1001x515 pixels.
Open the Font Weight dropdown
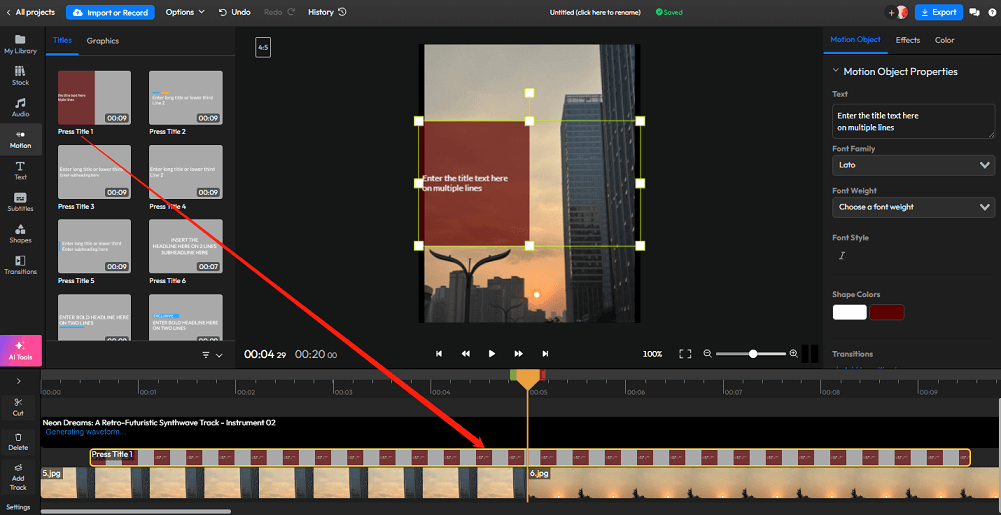pos(913,207)
